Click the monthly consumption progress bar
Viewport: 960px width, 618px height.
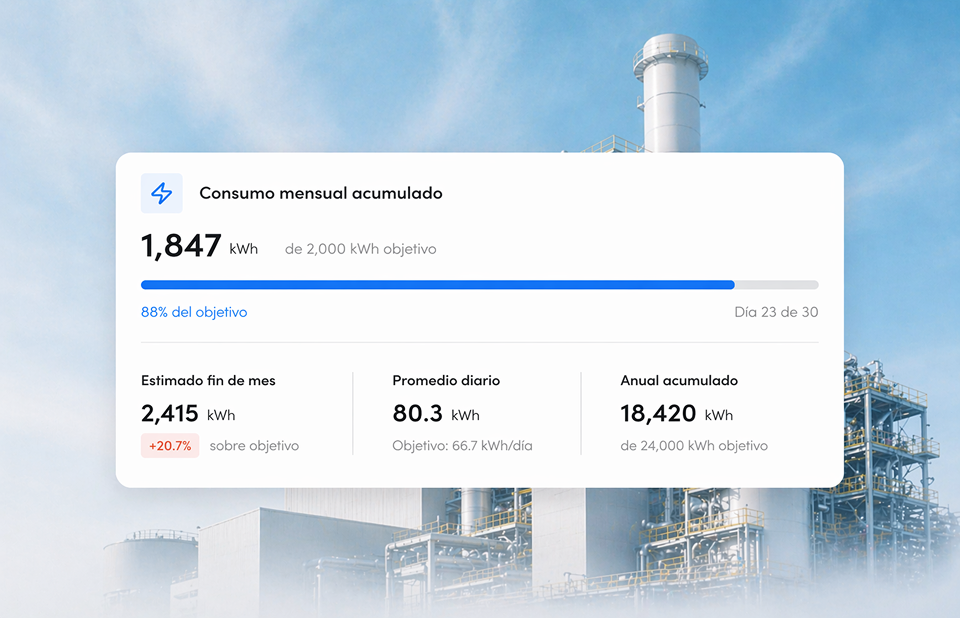(479, 285)
